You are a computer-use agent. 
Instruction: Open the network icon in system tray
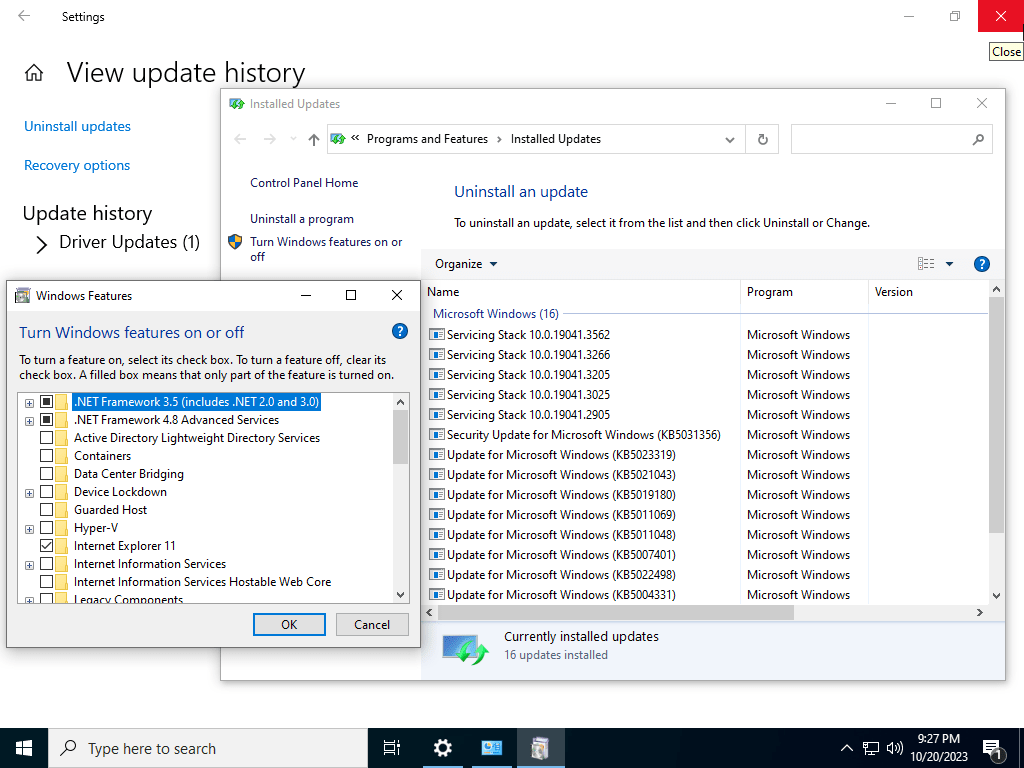[x=871, y=748]
